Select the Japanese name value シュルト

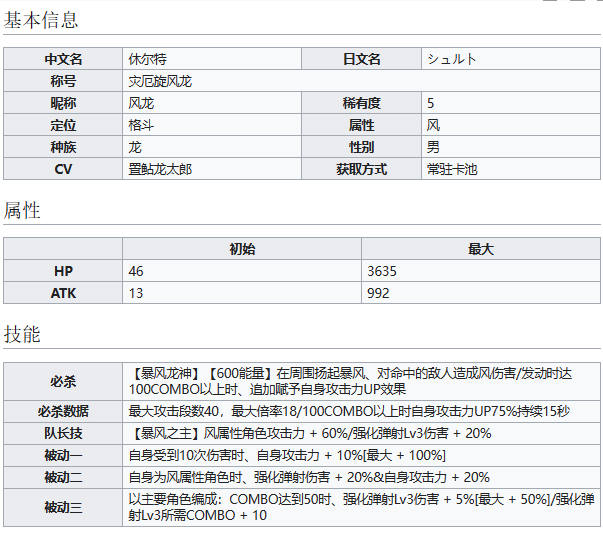click(452, 59)
